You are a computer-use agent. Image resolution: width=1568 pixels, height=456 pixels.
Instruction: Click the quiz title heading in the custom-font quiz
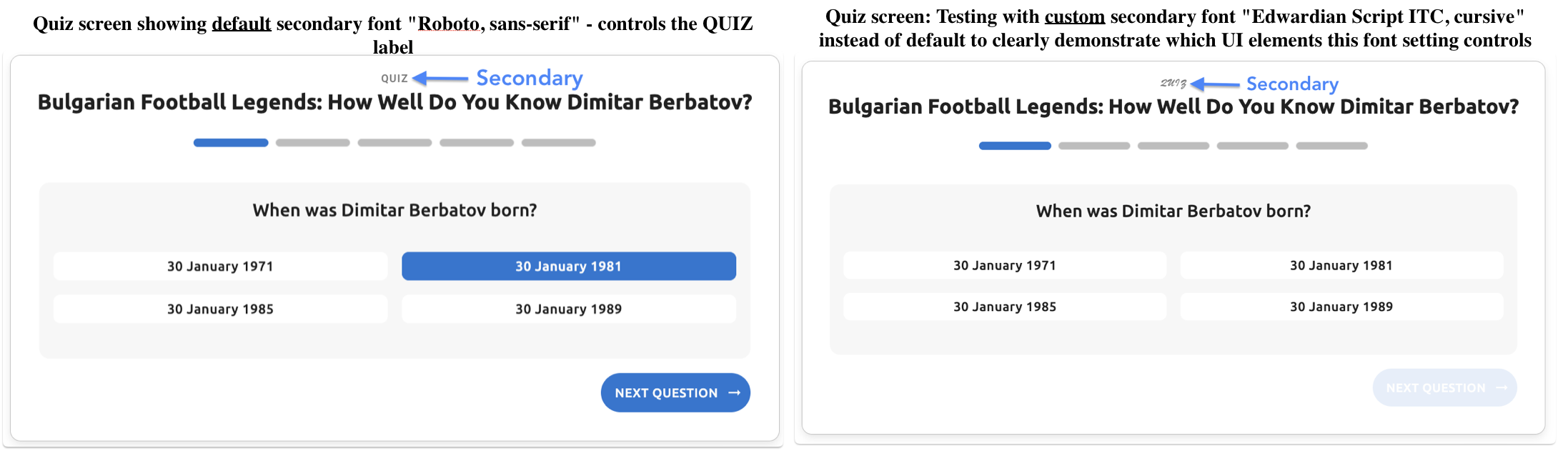[x=1173, y=107]
